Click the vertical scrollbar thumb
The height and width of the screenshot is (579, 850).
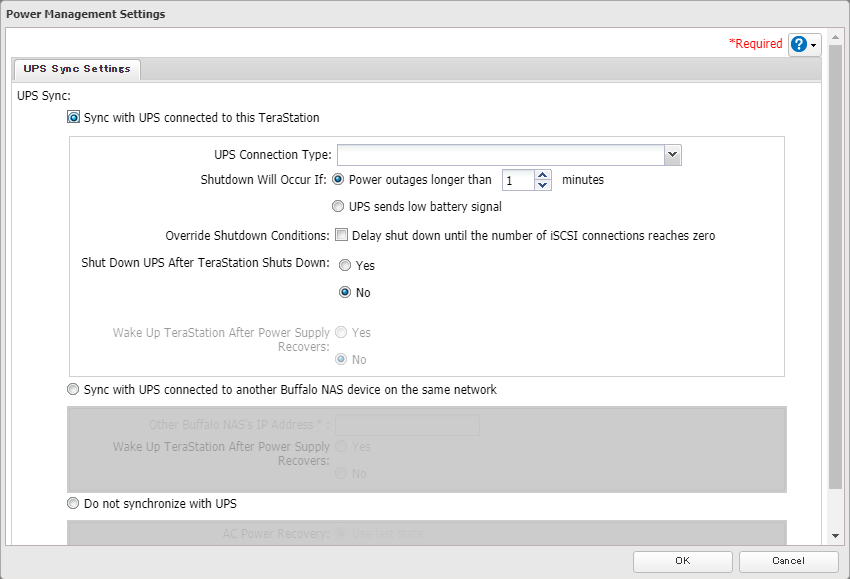click(x=835, y=270)
